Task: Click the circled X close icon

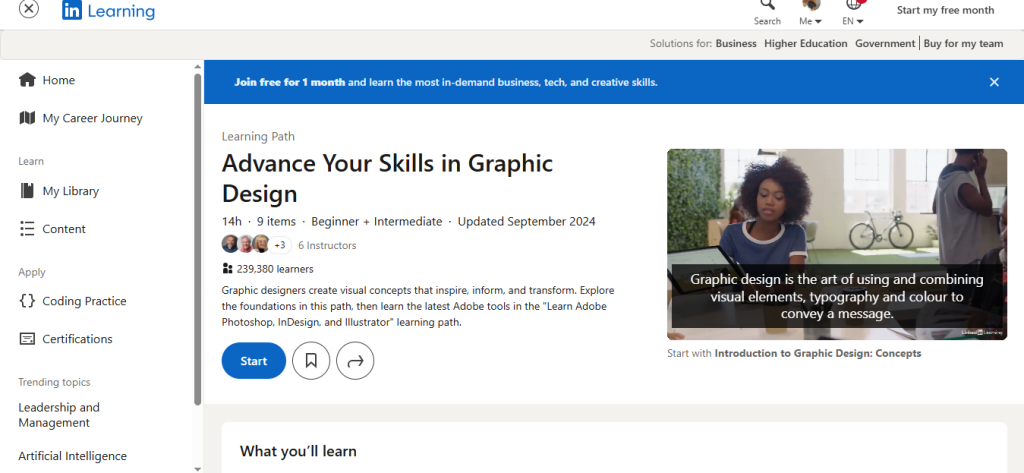Action: [x=29, y=8]
